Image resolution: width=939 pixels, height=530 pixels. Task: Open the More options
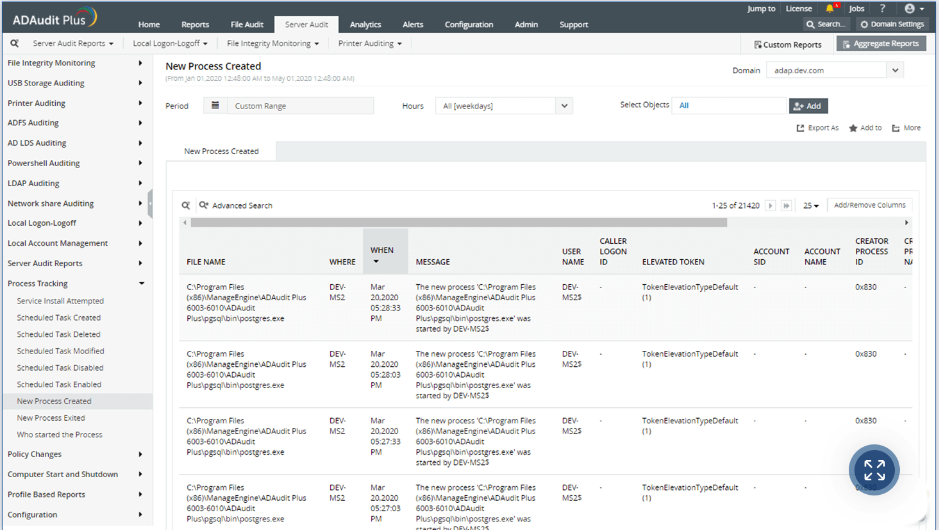(906, 128)
